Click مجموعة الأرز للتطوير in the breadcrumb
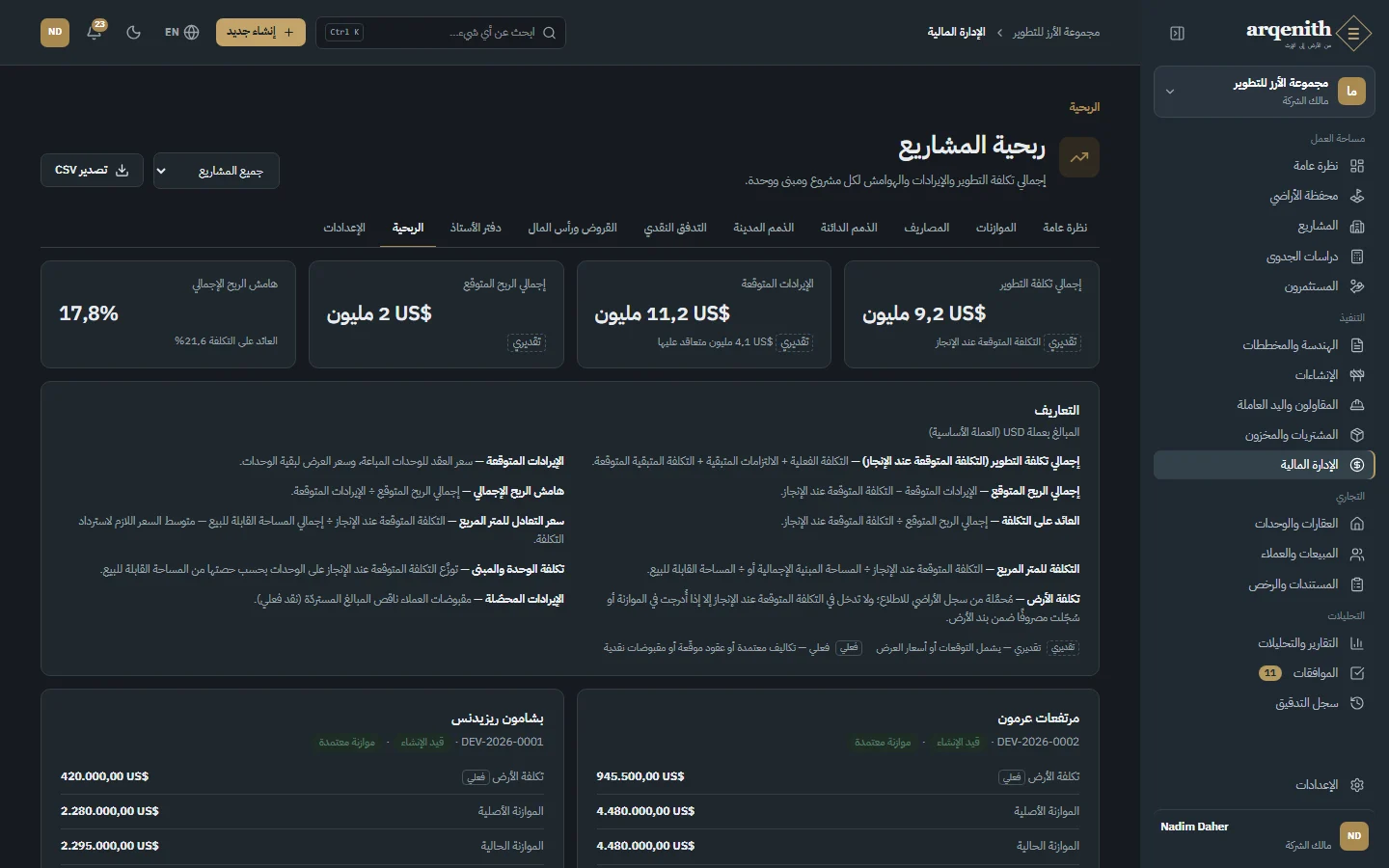This screenshot has height=868, width=1389. coord(1056,33)
